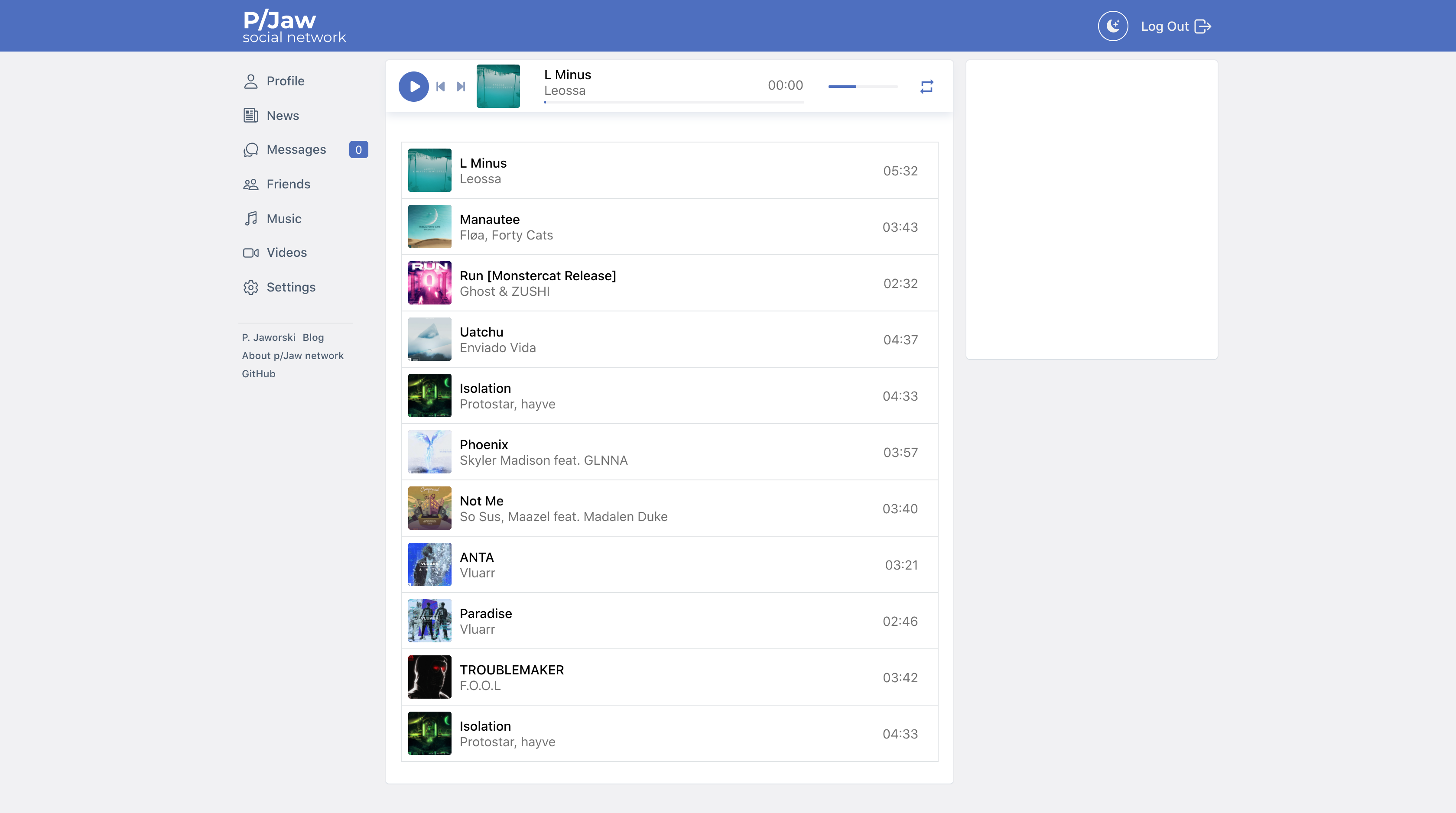Open the Blog link

click(x=313, y=337)
